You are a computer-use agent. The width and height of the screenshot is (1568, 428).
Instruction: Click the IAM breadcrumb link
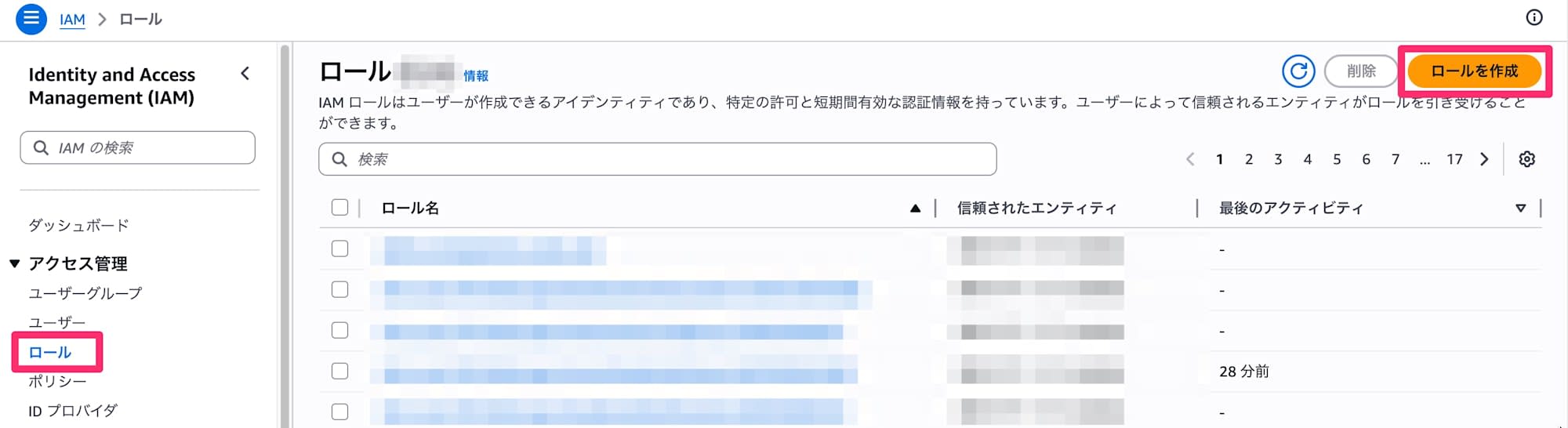(x=72, y=19)
